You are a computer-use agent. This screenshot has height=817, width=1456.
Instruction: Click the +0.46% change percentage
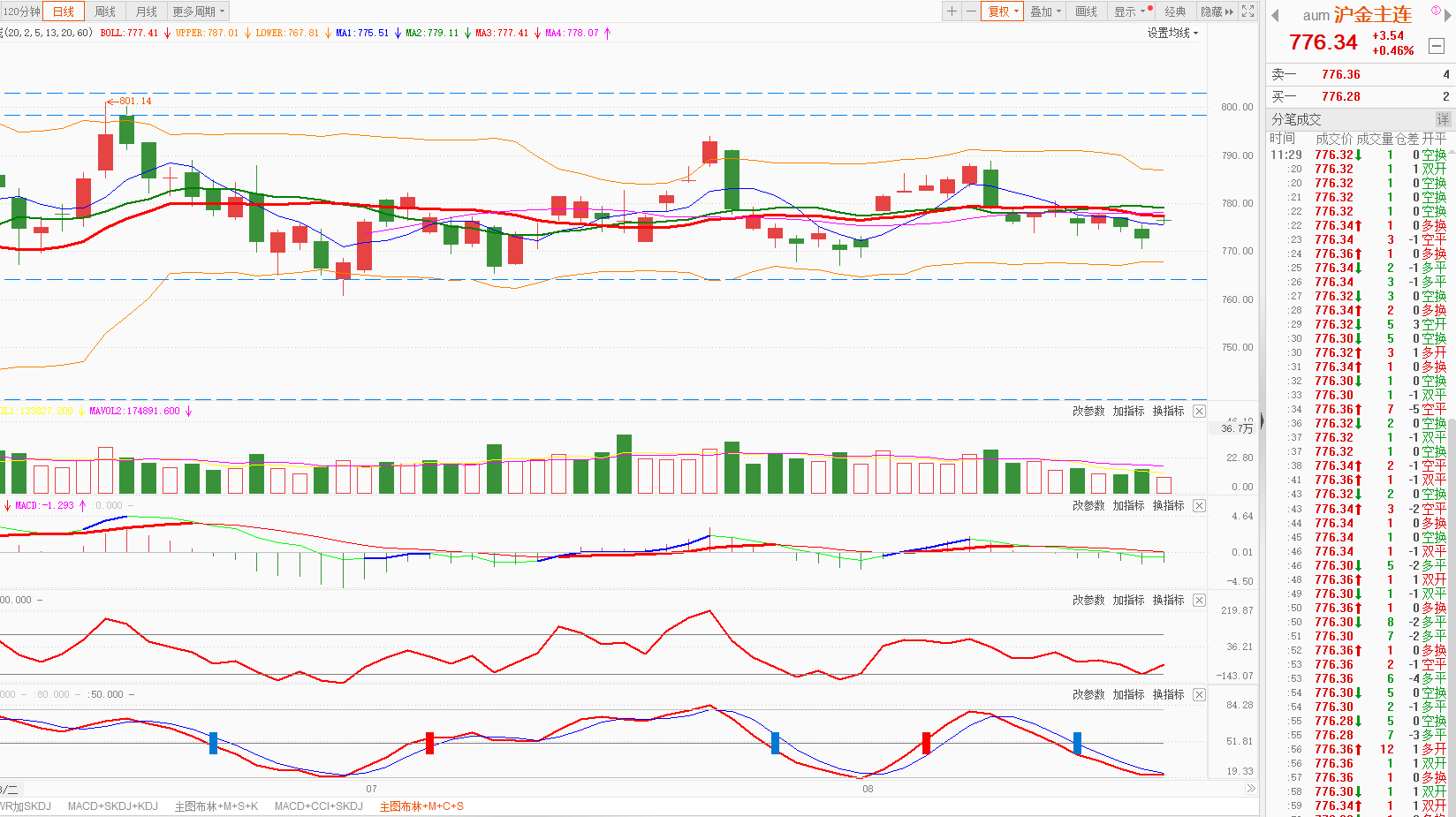coord(1393,50)
